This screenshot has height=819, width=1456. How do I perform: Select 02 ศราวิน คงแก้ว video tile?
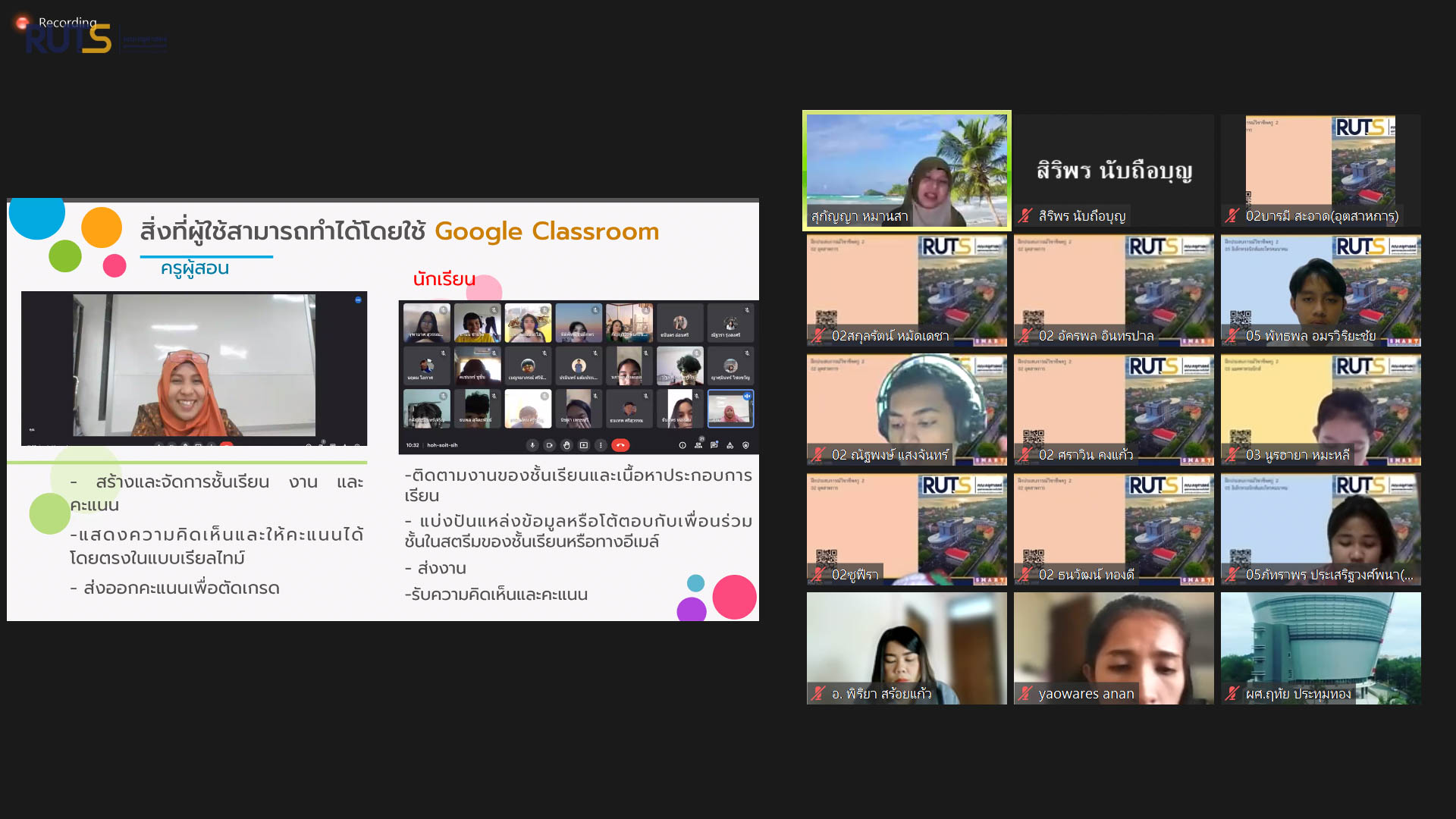[1114, 409]
